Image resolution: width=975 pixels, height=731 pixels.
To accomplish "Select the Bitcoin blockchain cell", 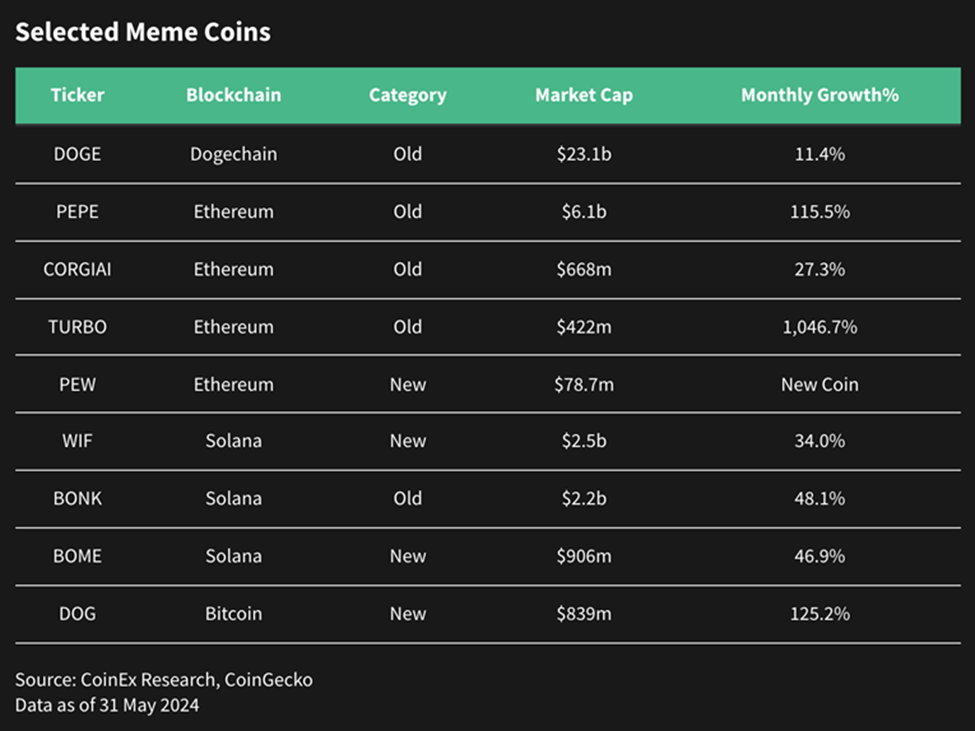I will coord(233,614).
